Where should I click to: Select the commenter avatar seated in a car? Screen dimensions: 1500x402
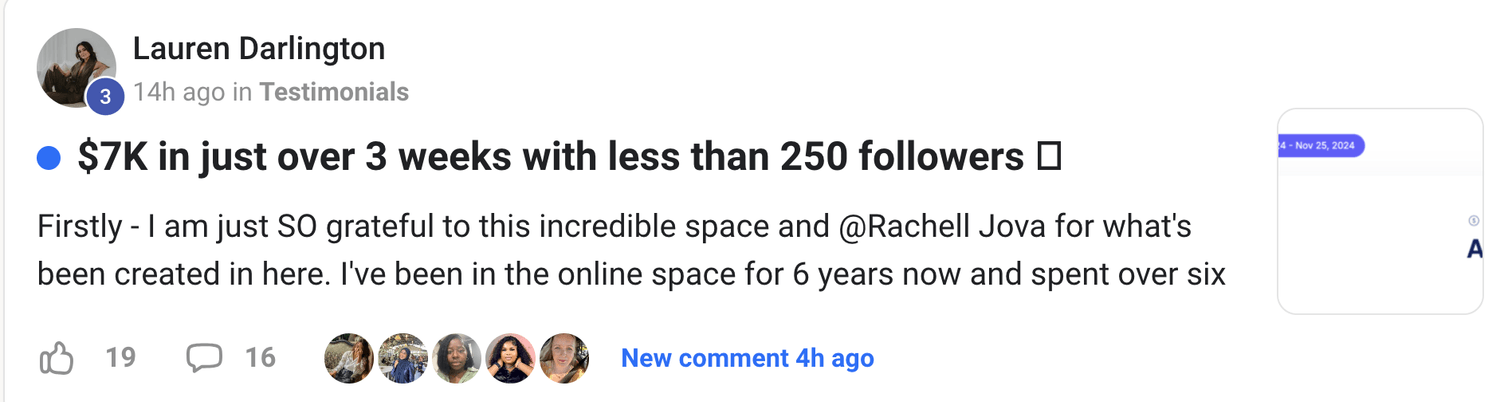tap(564, 358)
